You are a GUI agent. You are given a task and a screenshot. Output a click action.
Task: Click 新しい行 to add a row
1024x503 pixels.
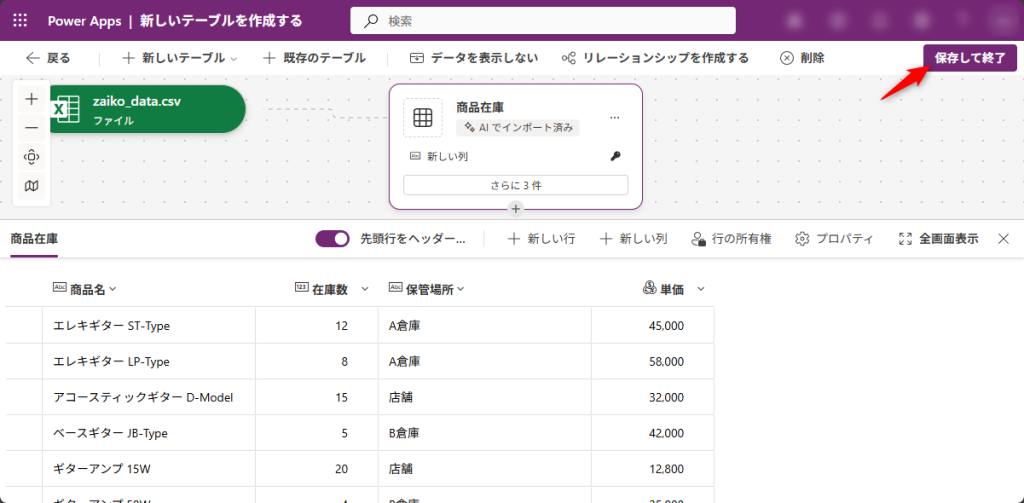point(541,239)
